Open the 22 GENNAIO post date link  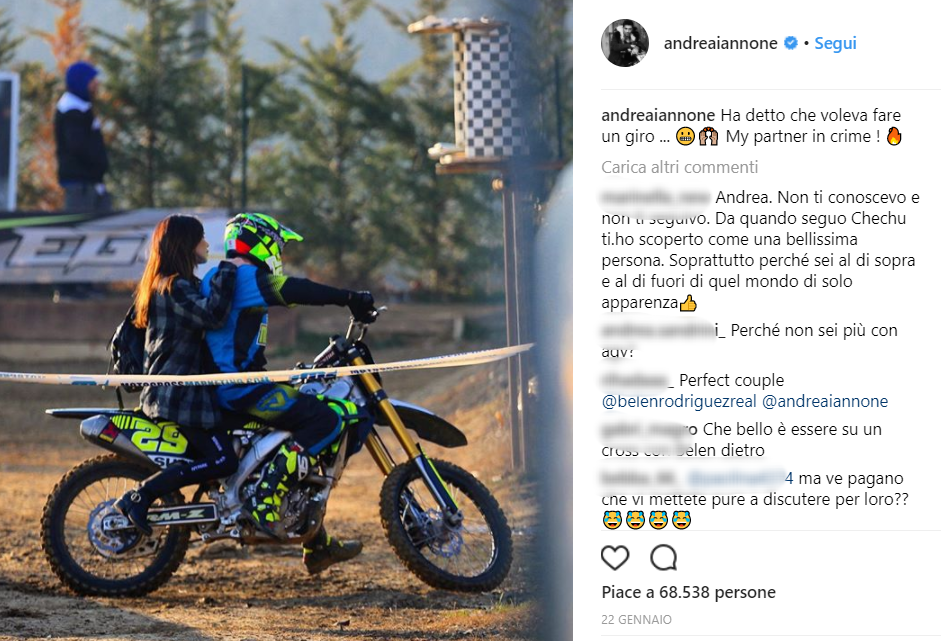[x=636, y=619]
